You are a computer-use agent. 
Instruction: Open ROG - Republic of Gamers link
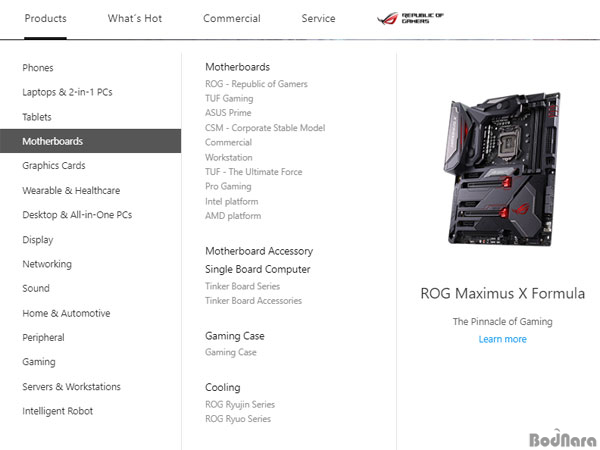pyautogui.click(x=256, y=84)
